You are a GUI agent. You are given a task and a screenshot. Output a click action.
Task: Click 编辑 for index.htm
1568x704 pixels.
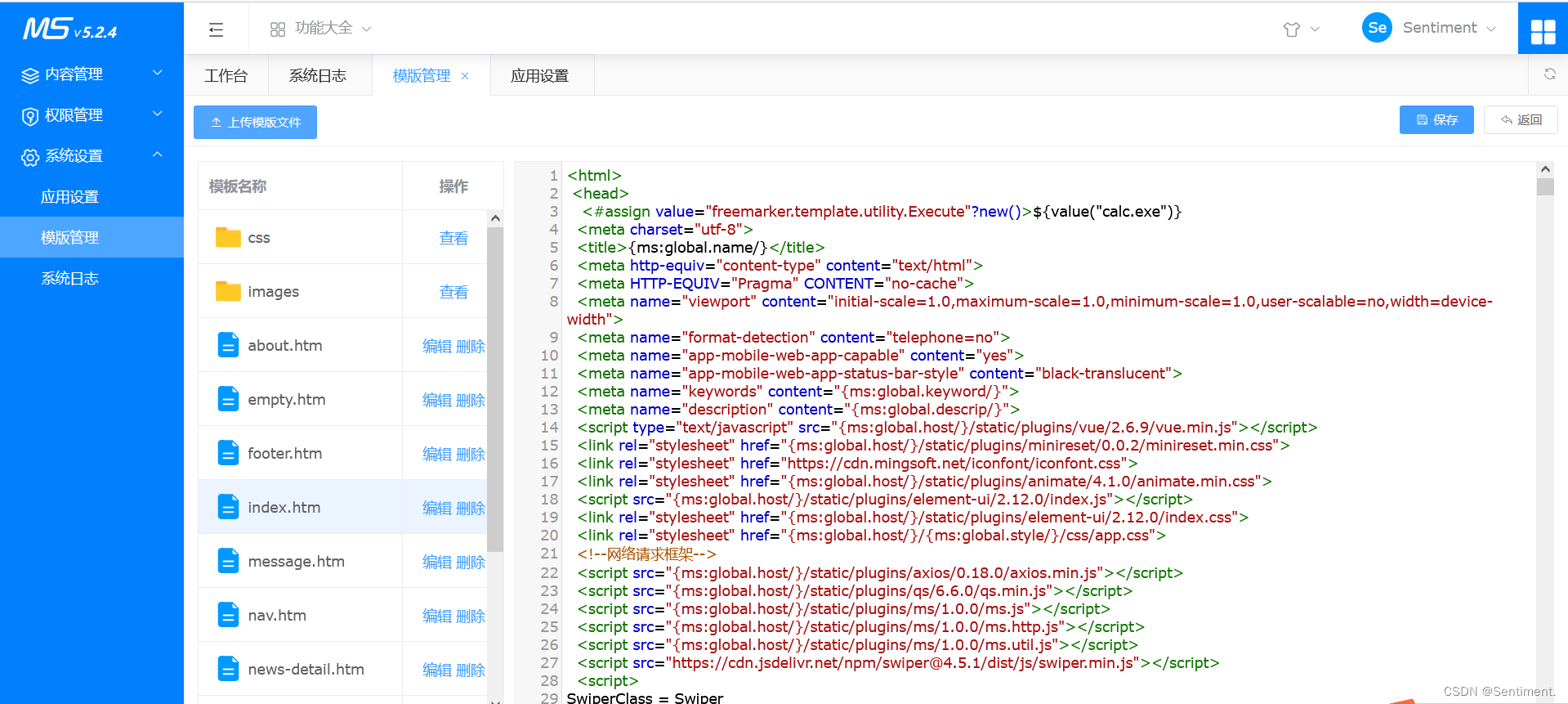437,508
